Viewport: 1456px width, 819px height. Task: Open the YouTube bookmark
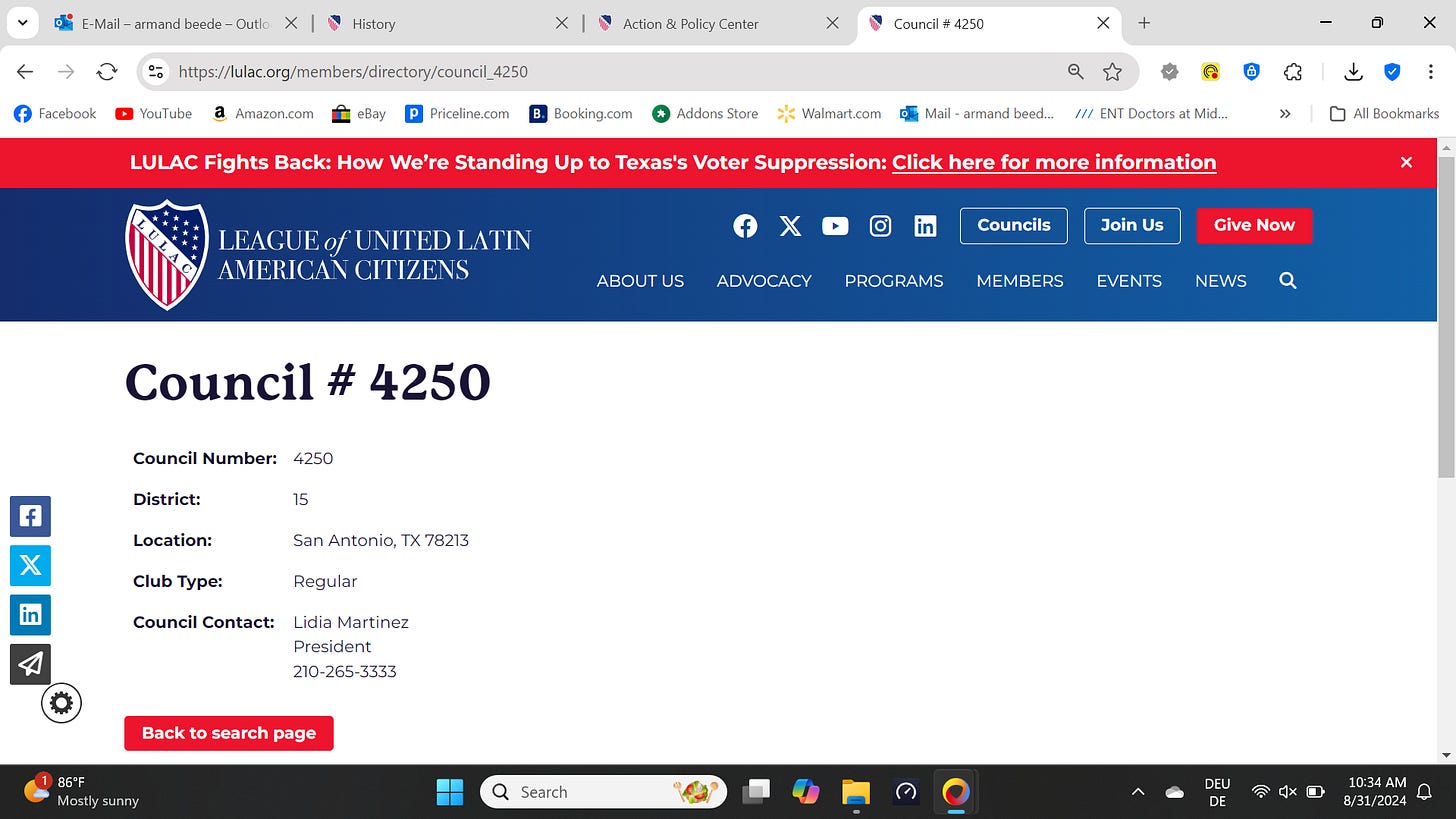(x=153, y=114)
